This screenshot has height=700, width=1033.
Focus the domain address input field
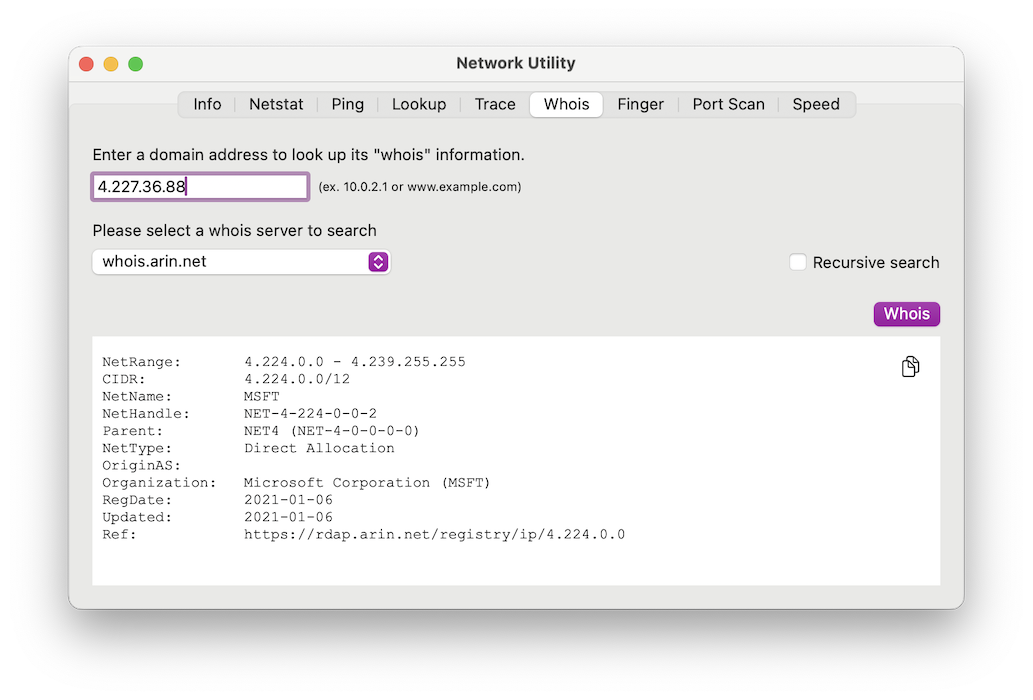[x=200, y=186]
